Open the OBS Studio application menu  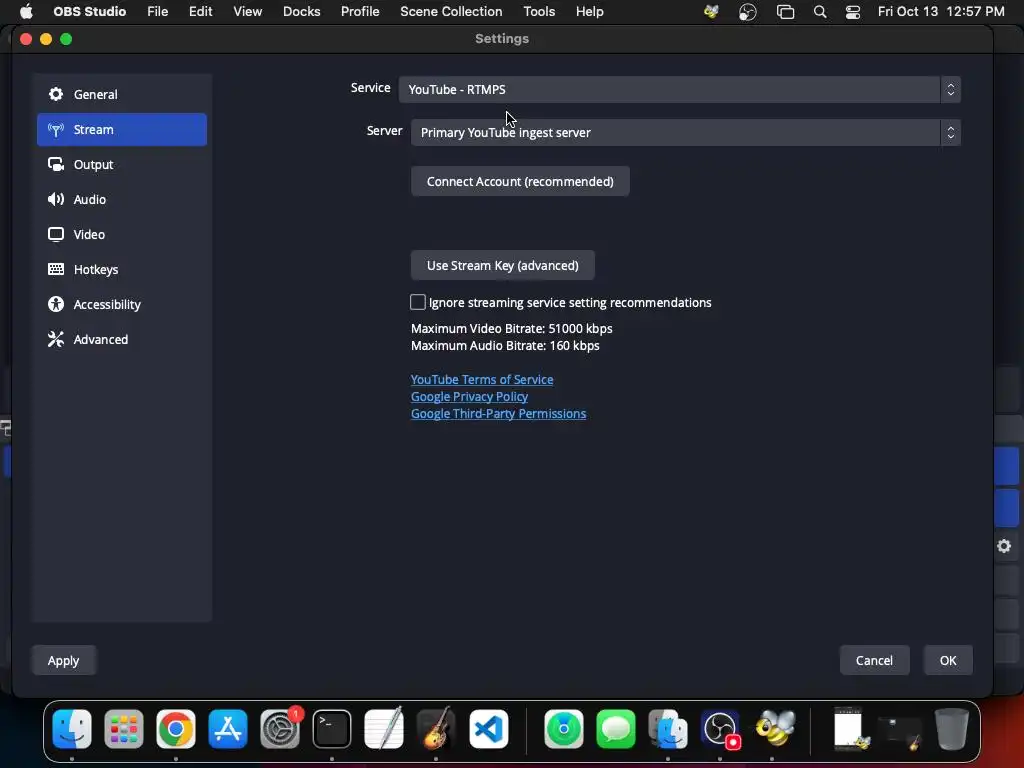tap(89, 12)
